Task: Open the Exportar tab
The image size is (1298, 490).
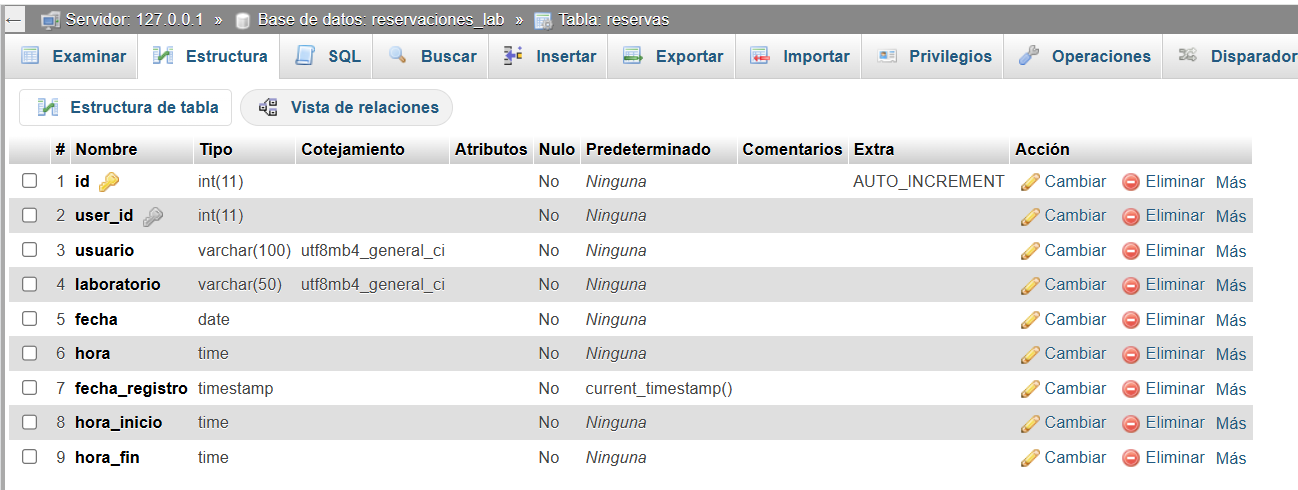Action: tap(673, 57)
